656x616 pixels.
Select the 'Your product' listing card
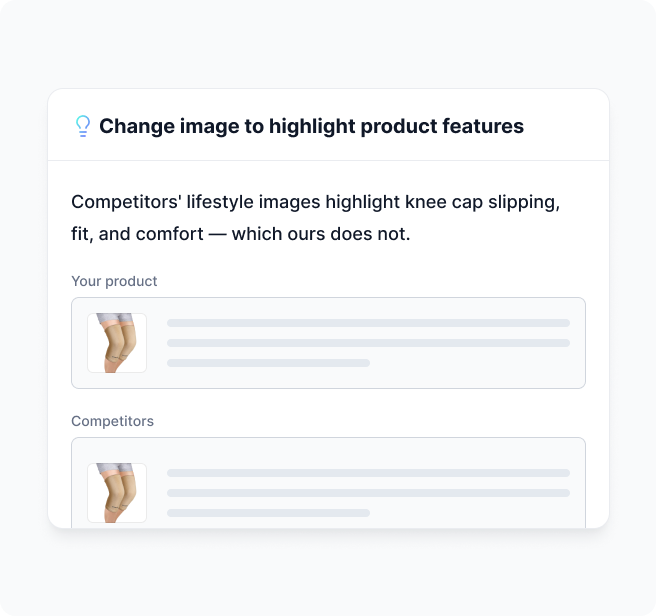click(x=328, y=343)
